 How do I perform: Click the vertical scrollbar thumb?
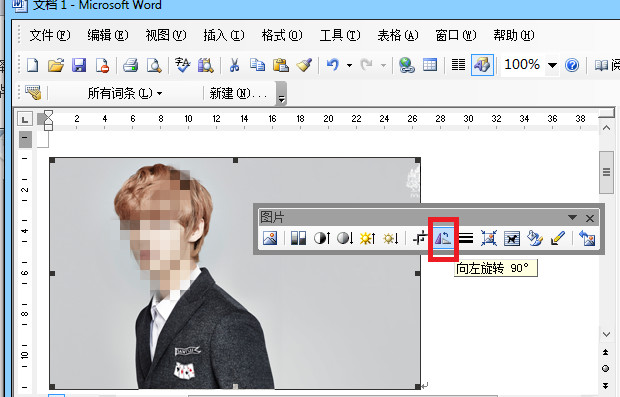pyautogui.click(x=607, y=172)
